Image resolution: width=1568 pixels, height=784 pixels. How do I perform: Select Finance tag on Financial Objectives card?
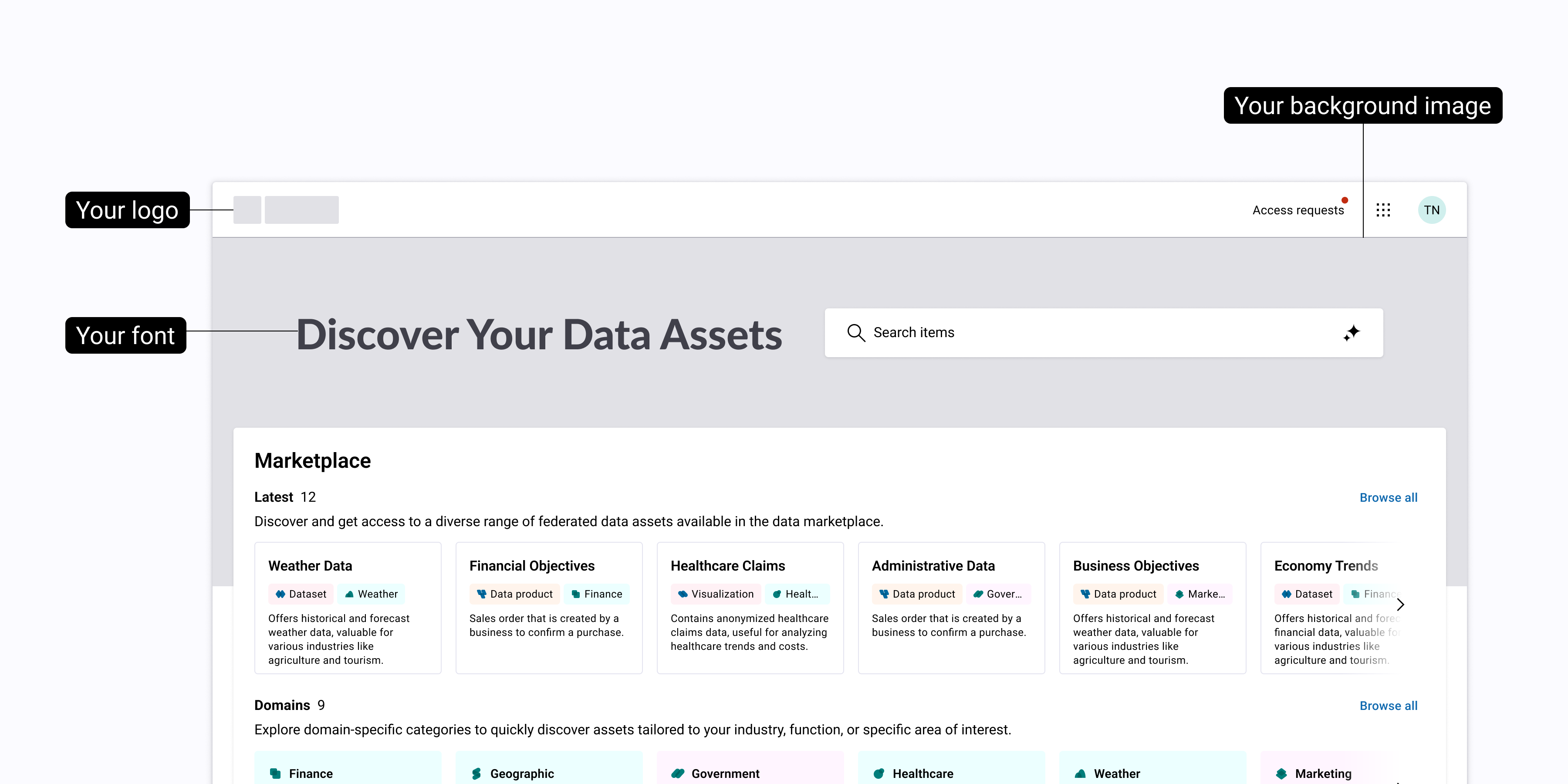(597, 594)
